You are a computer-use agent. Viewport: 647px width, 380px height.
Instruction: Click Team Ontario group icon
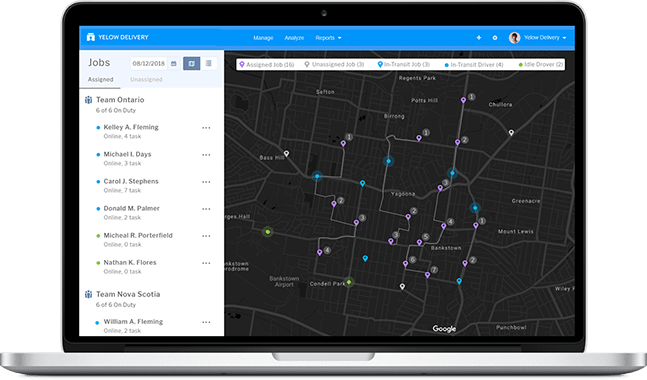(x=88, y=100)
